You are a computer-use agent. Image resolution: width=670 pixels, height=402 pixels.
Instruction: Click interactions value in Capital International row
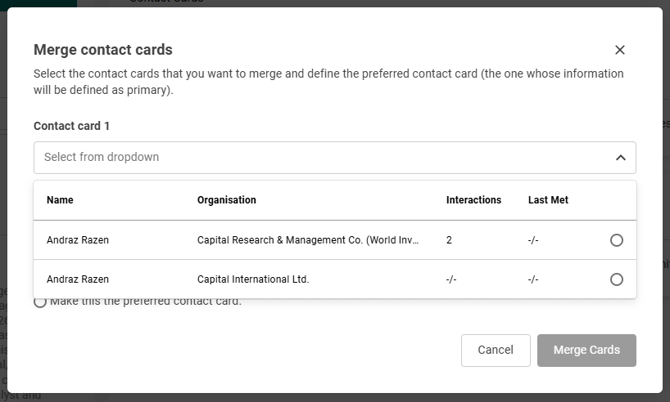coord(451,279)
